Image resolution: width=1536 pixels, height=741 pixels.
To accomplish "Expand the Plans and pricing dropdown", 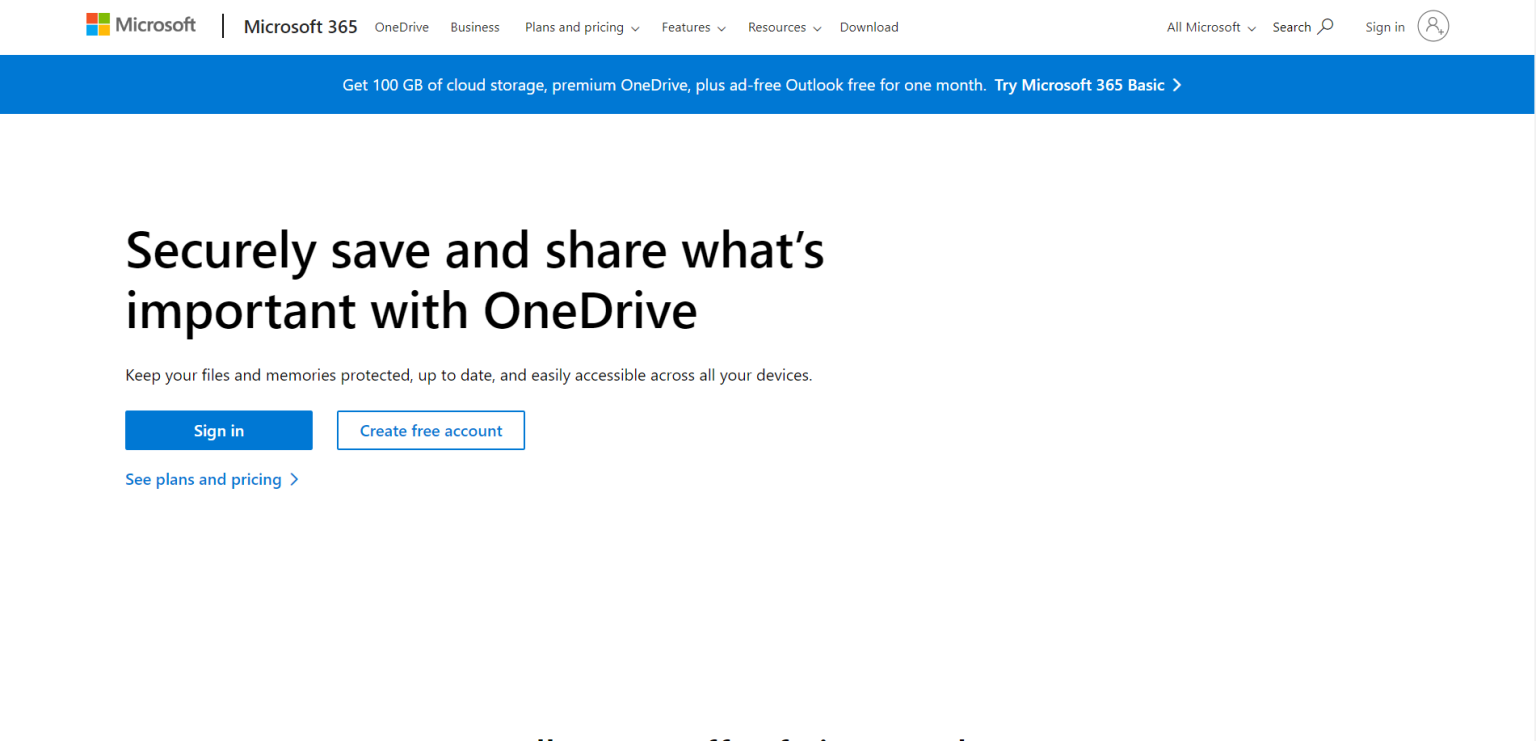I will pyautogui.click(x=574, y=27).
